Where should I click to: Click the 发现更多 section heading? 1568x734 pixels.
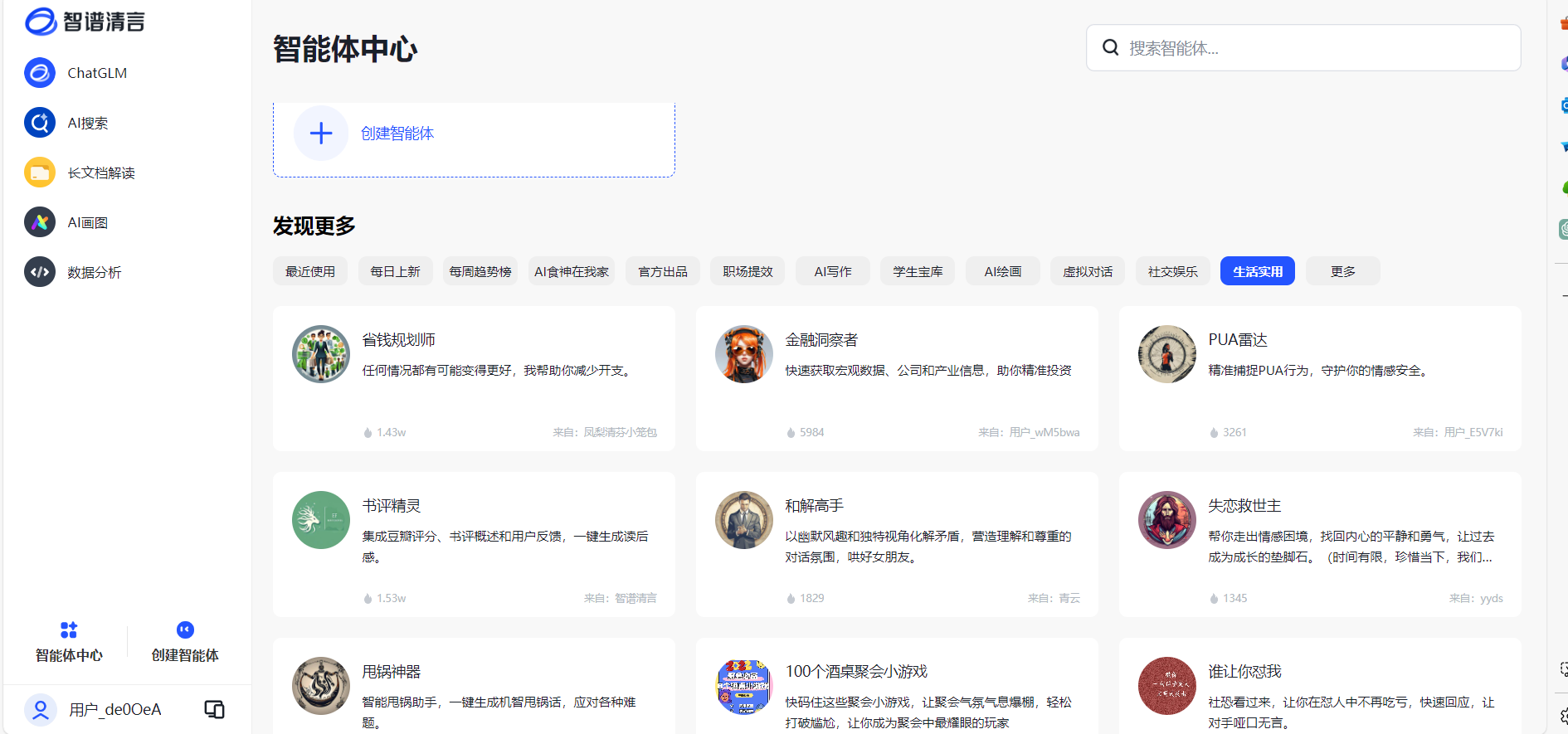pyautogui.click(x=314, y=226)
